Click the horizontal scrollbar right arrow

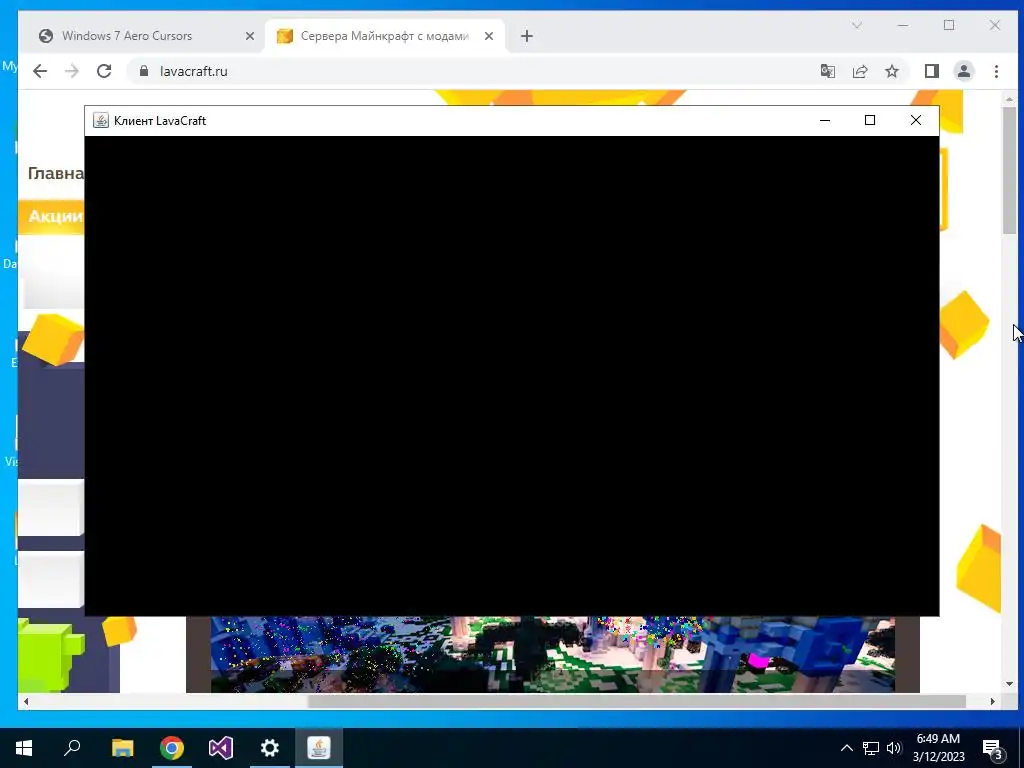(x=993, y=701)
